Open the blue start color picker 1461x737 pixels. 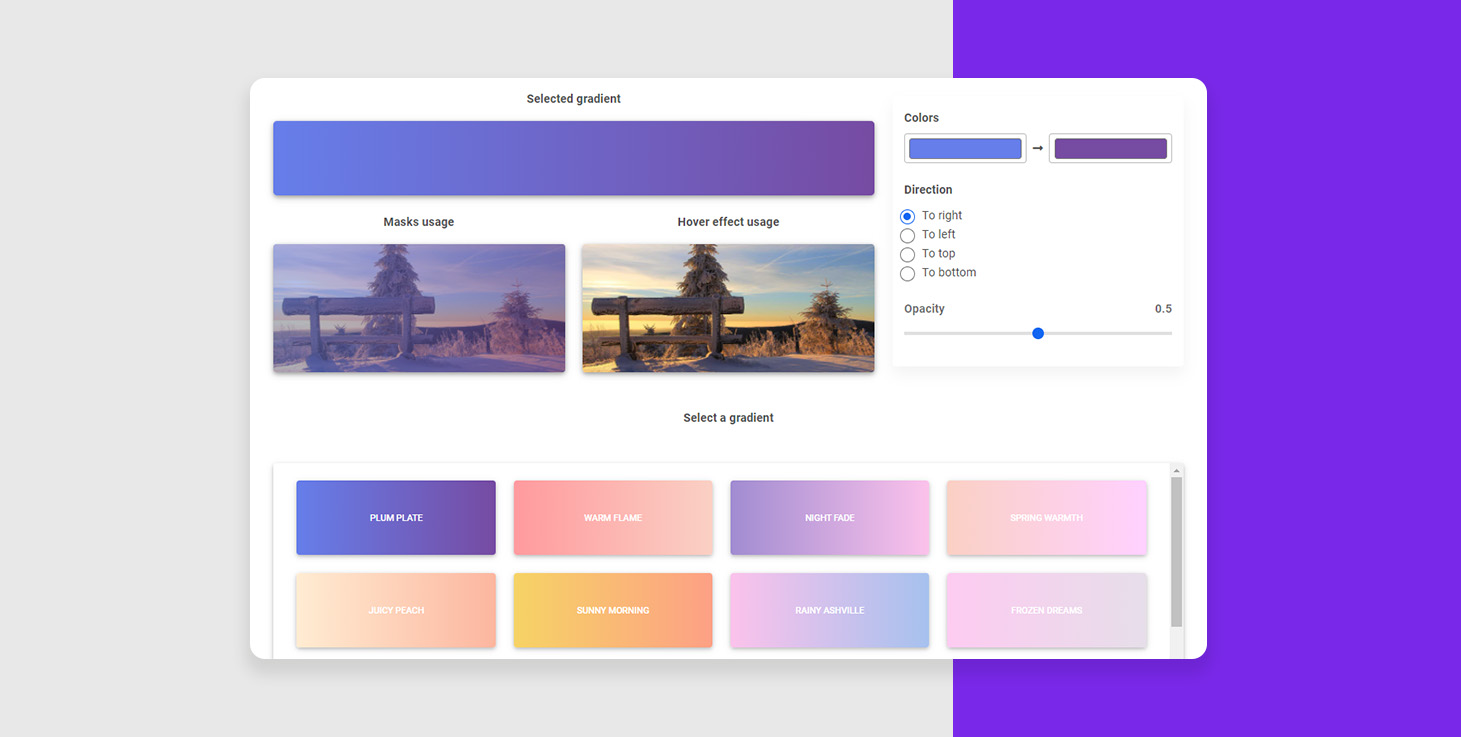pos(965,149)
